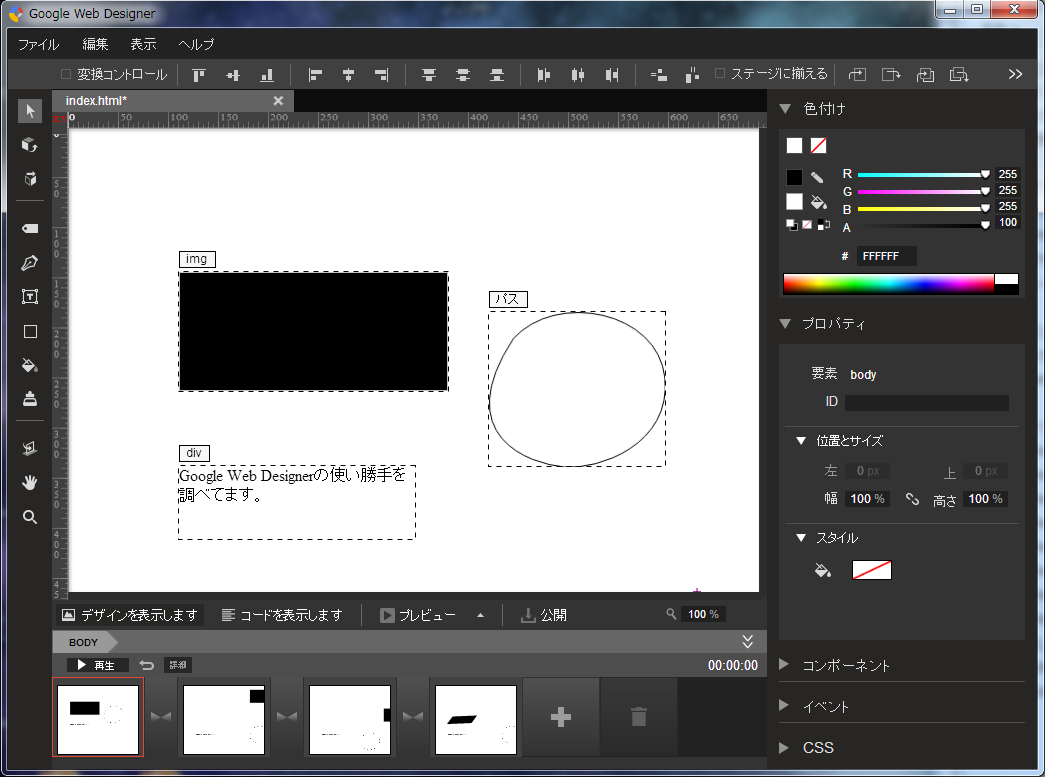Select the Text tool

pyautogui.click(x=30, y=297)
